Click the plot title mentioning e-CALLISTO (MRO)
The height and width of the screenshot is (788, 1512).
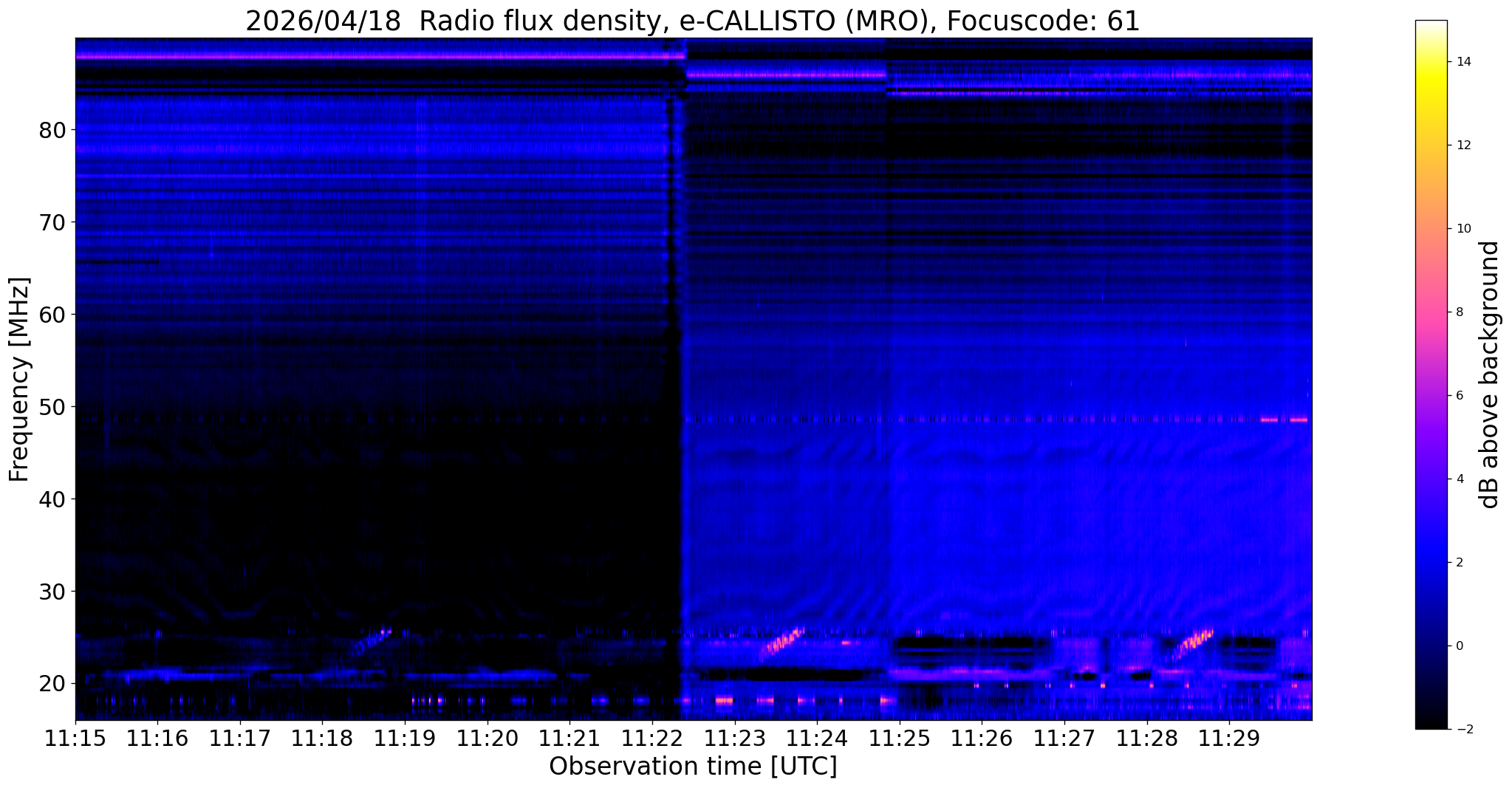(x=693, y=21)
